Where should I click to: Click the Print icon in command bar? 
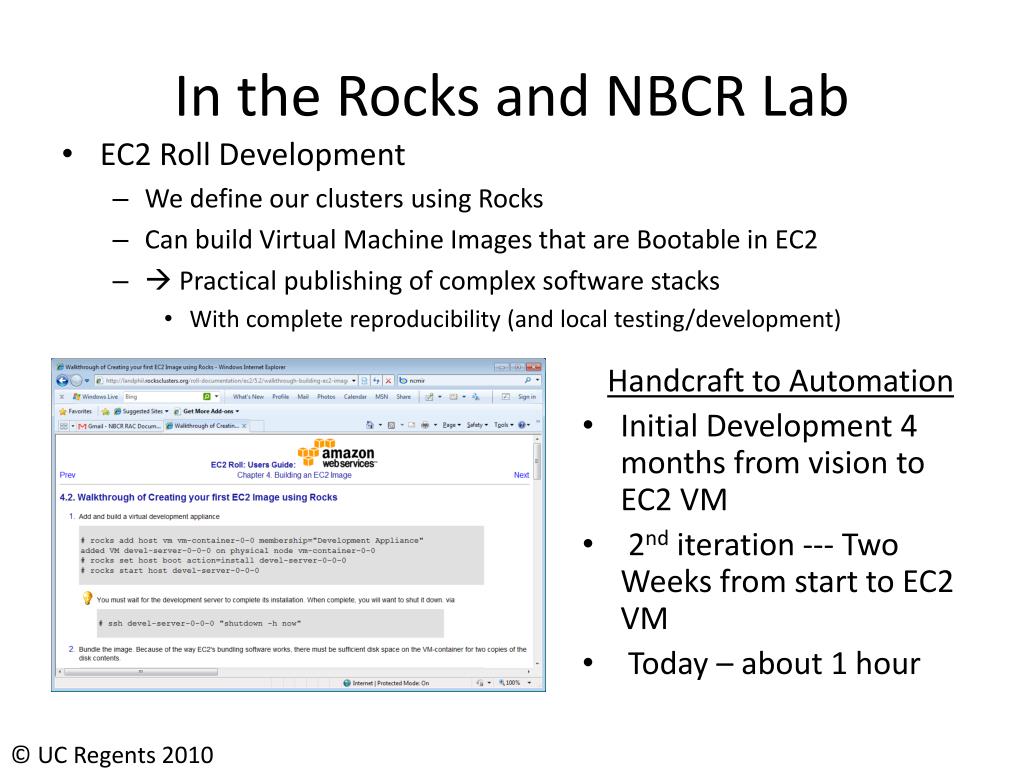click(425, 425)
